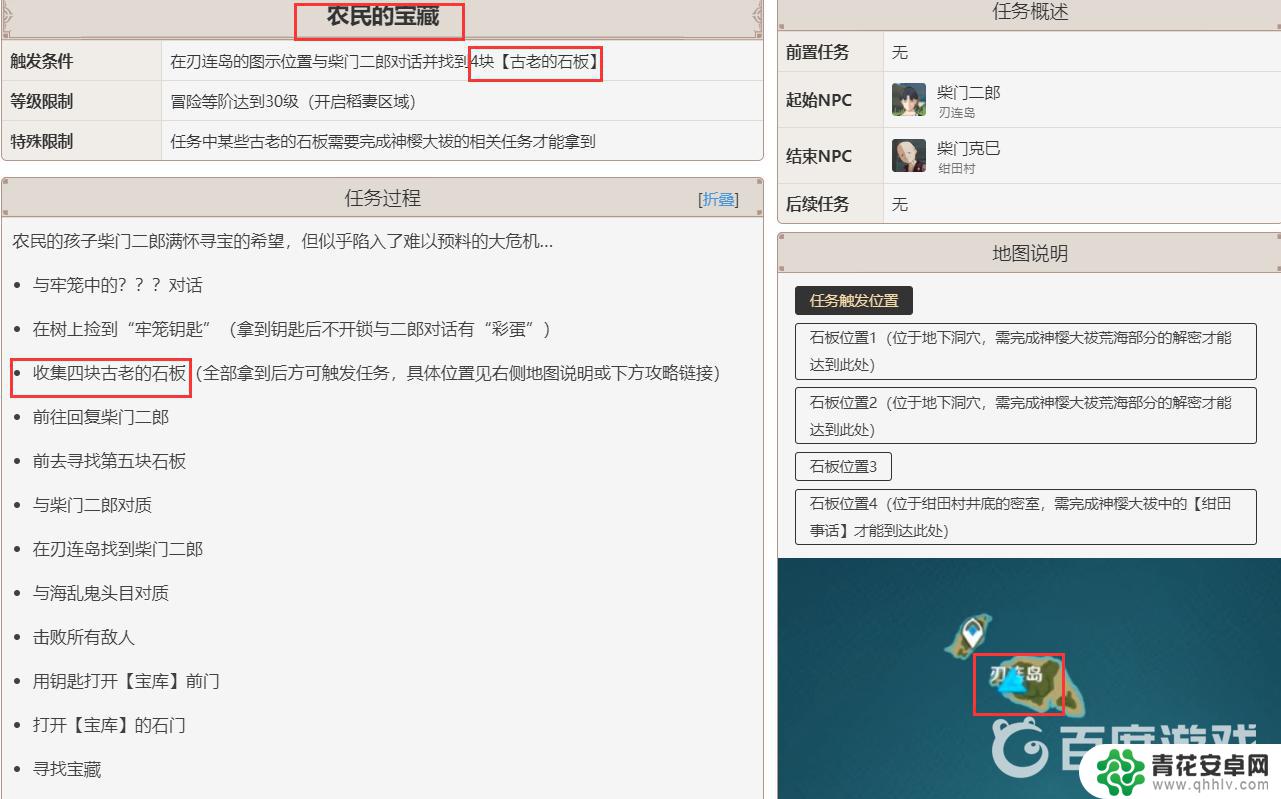This screenshot has width=1281, height=799.
Task: Click step 用钥匙打开【宝库】前门
Action: point(126,681)
